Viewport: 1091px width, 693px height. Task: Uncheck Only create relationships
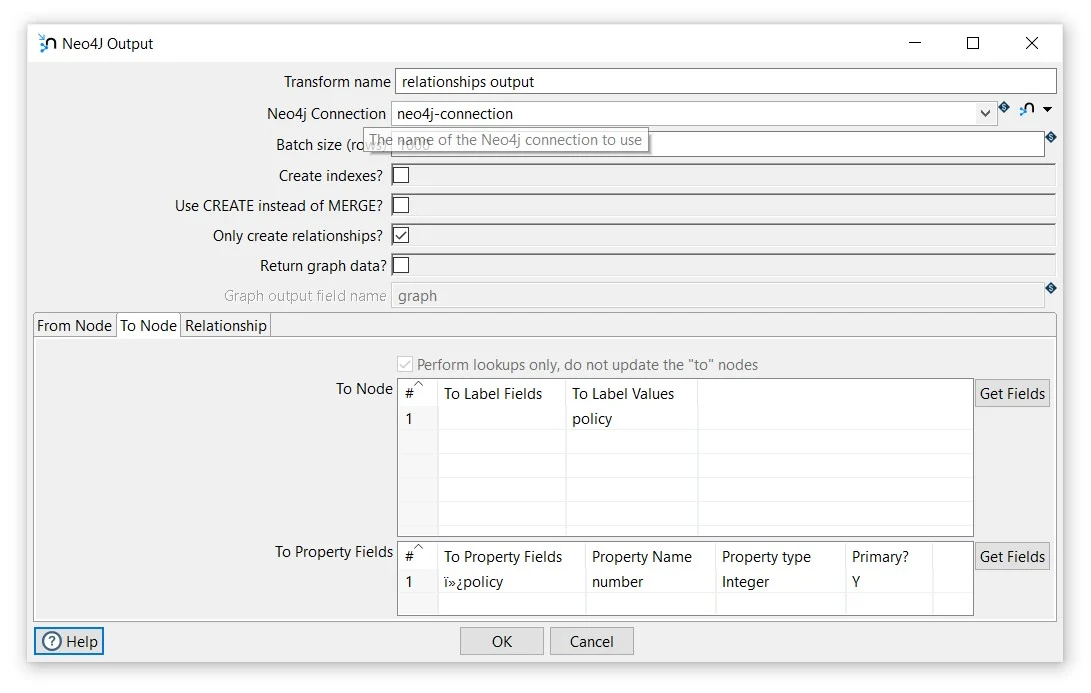pos(401,234)
